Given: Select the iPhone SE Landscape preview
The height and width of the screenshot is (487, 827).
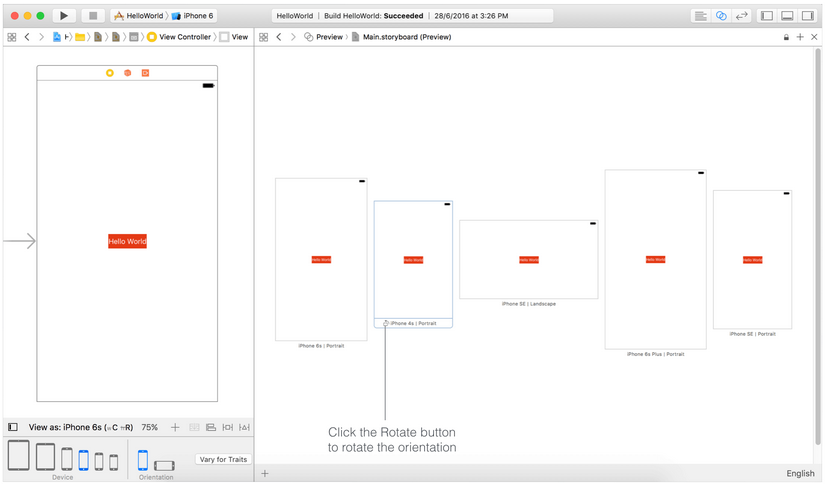Looking at the screenshot, I should click(528, 260).
